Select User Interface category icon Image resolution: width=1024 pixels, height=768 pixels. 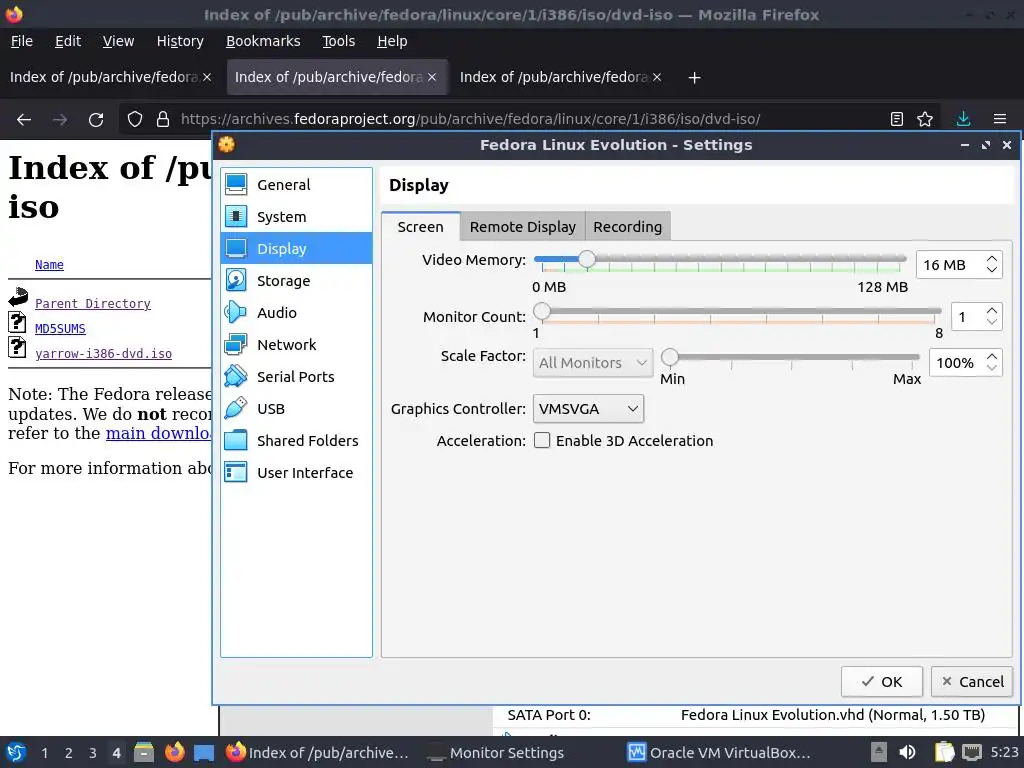pos(236,472)
